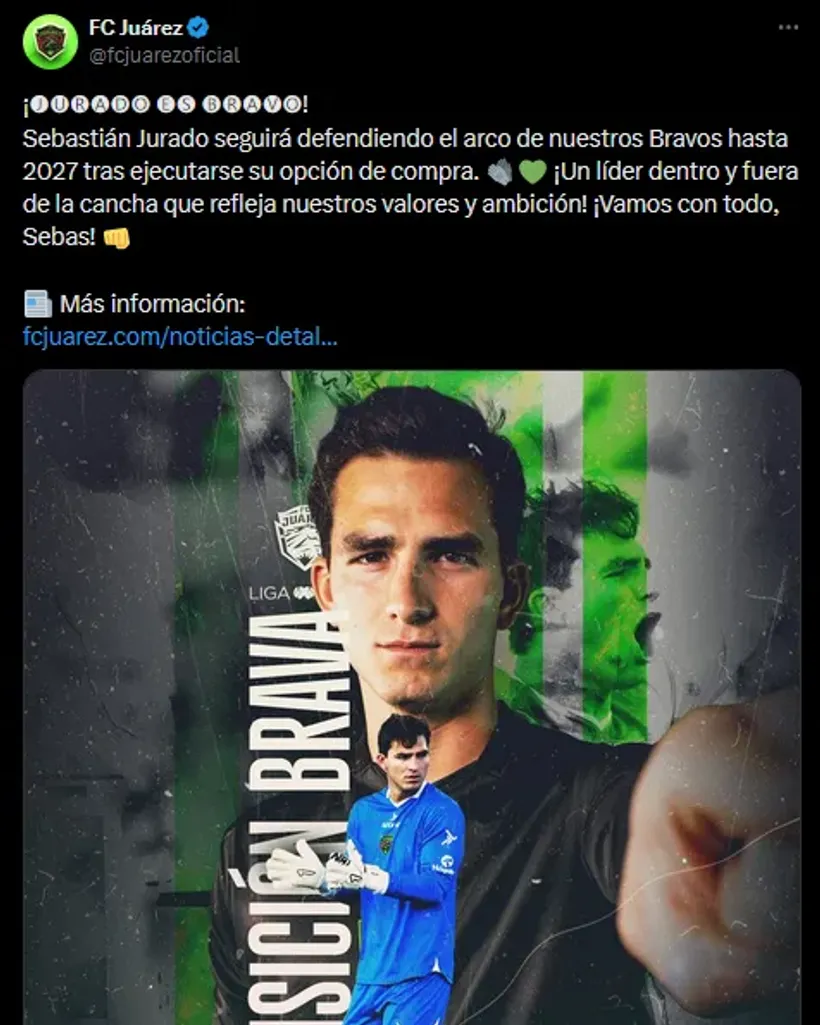Click the FC Juárez crest in poster
Screen dimensions: 820x1025
298,537
